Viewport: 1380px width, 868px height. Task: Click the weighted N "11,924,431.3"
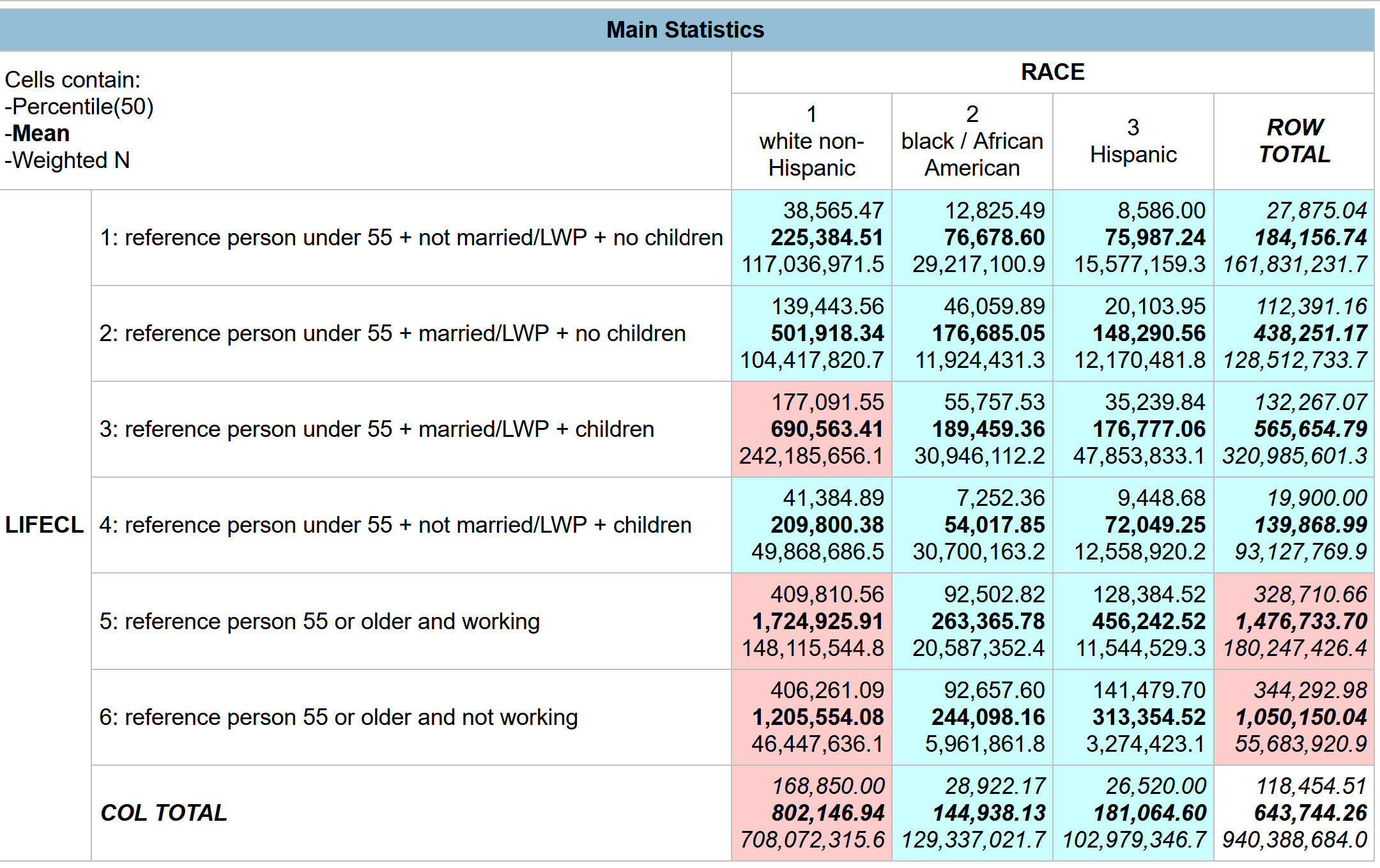point(980,360)
